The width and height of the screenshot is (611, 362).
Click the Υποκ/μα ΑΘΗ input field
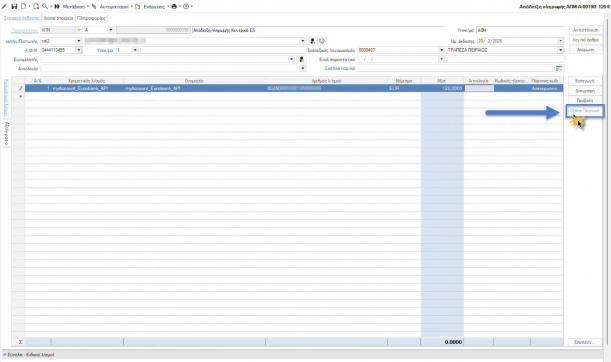[520, 30]
